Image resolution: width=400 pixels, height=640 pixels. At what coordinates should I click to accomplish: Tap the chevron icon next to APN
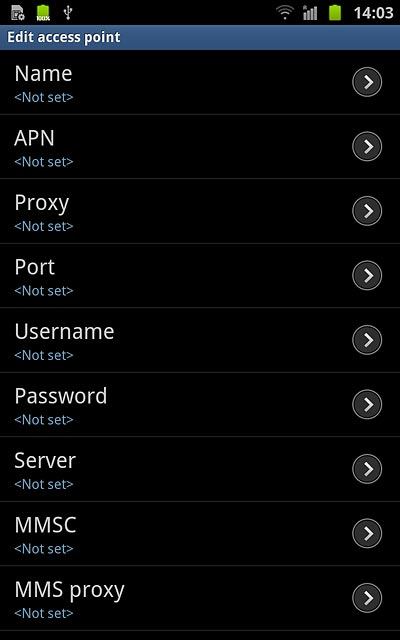click(367, 147)
